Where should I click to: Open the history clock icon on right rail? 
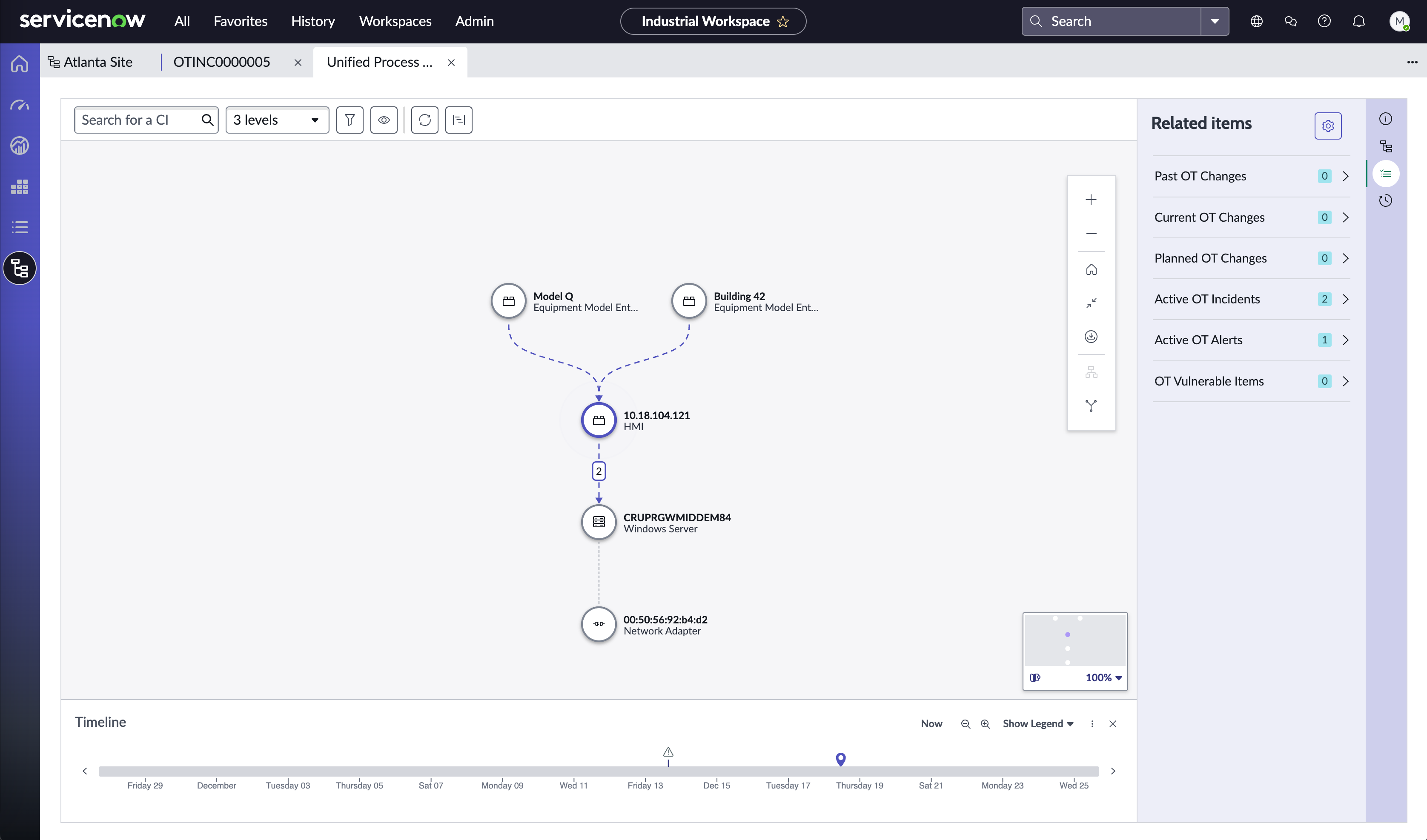pos(1385,200)
